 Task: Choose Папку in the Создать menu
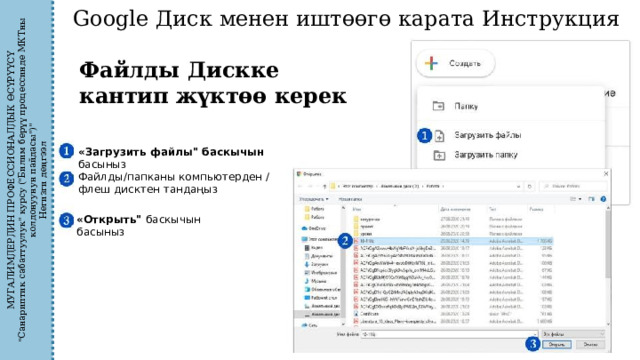pyautogui.click(x=466, y=107)
